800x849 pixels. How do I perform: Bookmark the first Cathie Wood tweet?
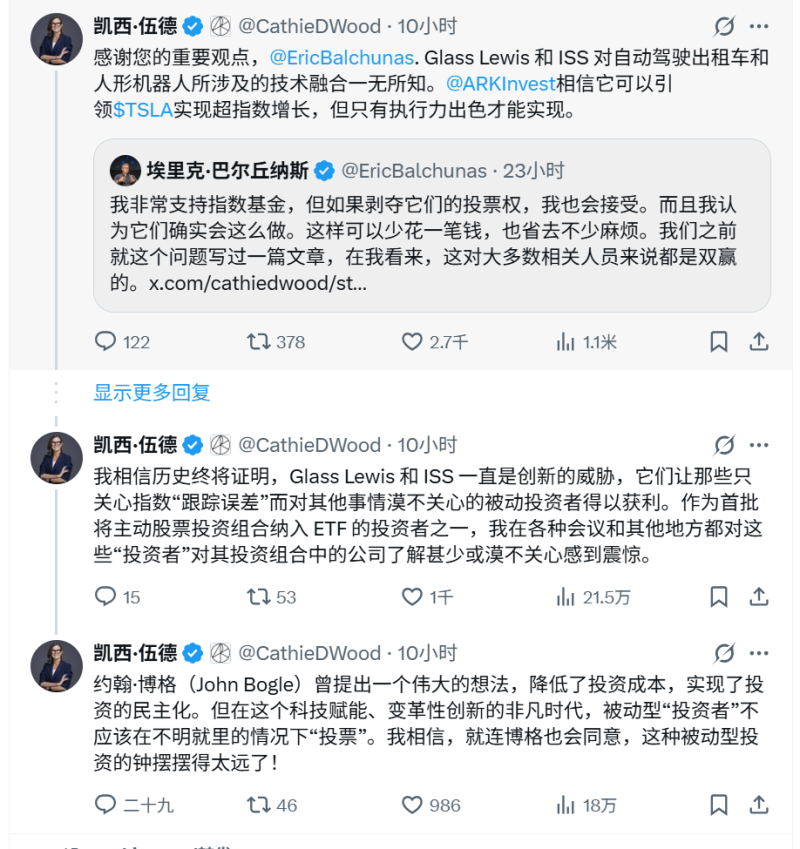tap(718, 342)
